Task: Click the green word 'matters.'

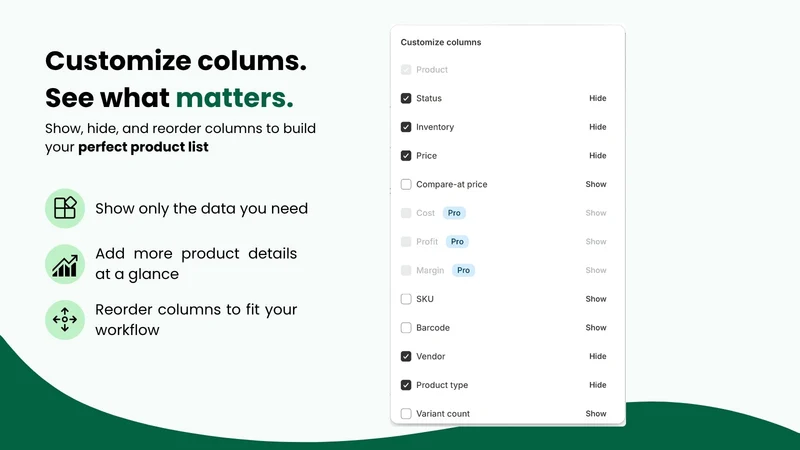Action: (235, 97)
